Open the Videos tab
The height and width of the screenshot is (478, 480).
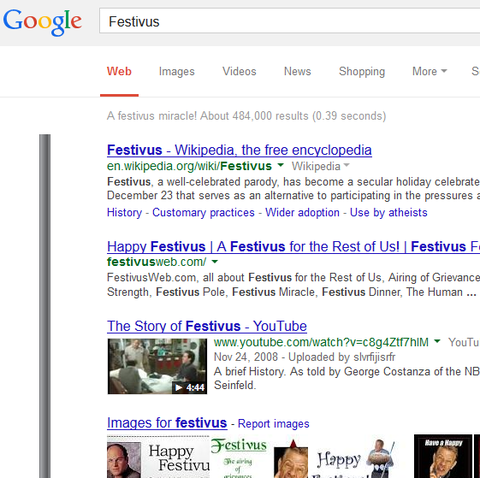coord(239,71)
